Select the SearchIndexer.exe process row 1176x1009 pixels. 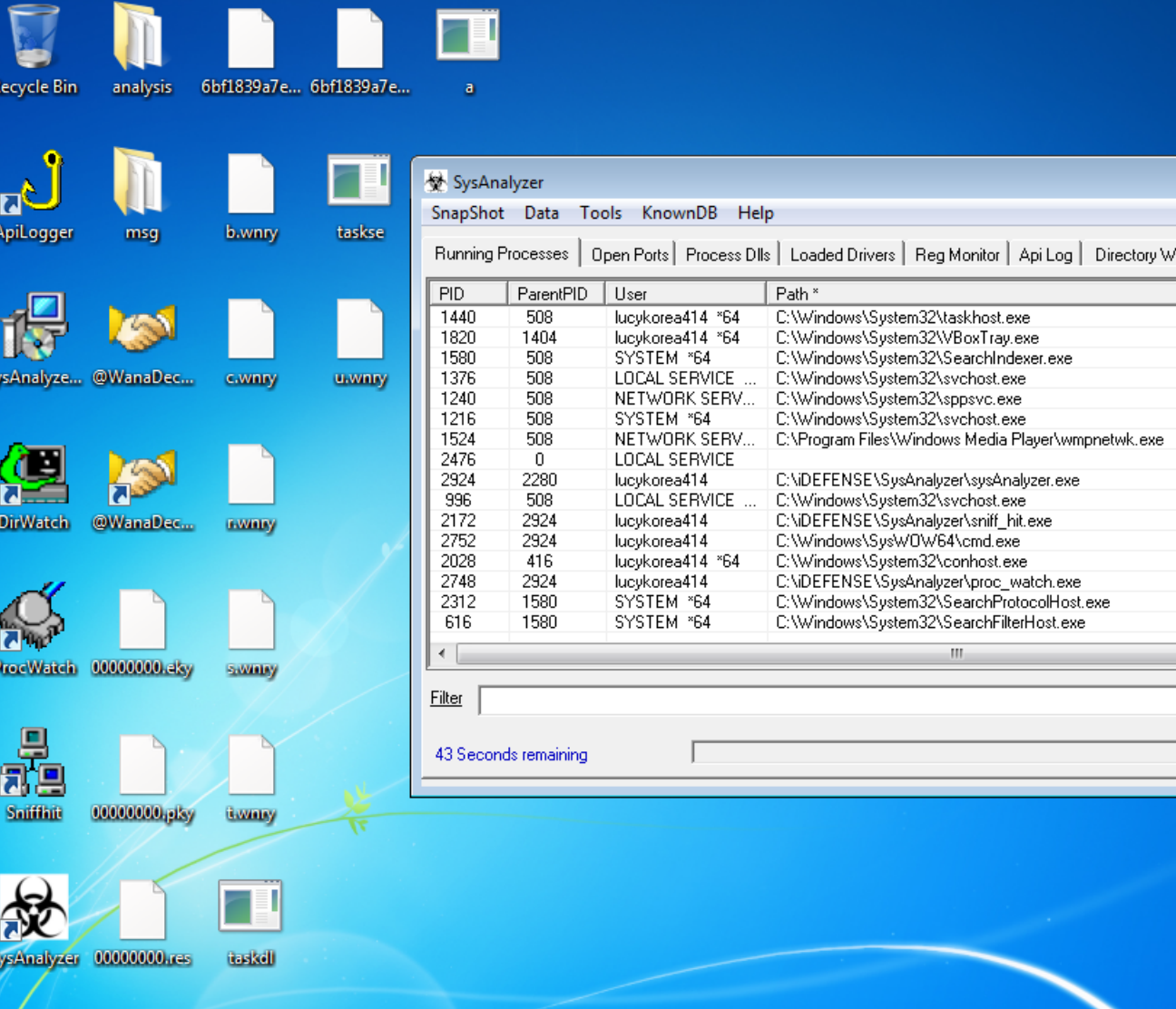coord(803,358)
